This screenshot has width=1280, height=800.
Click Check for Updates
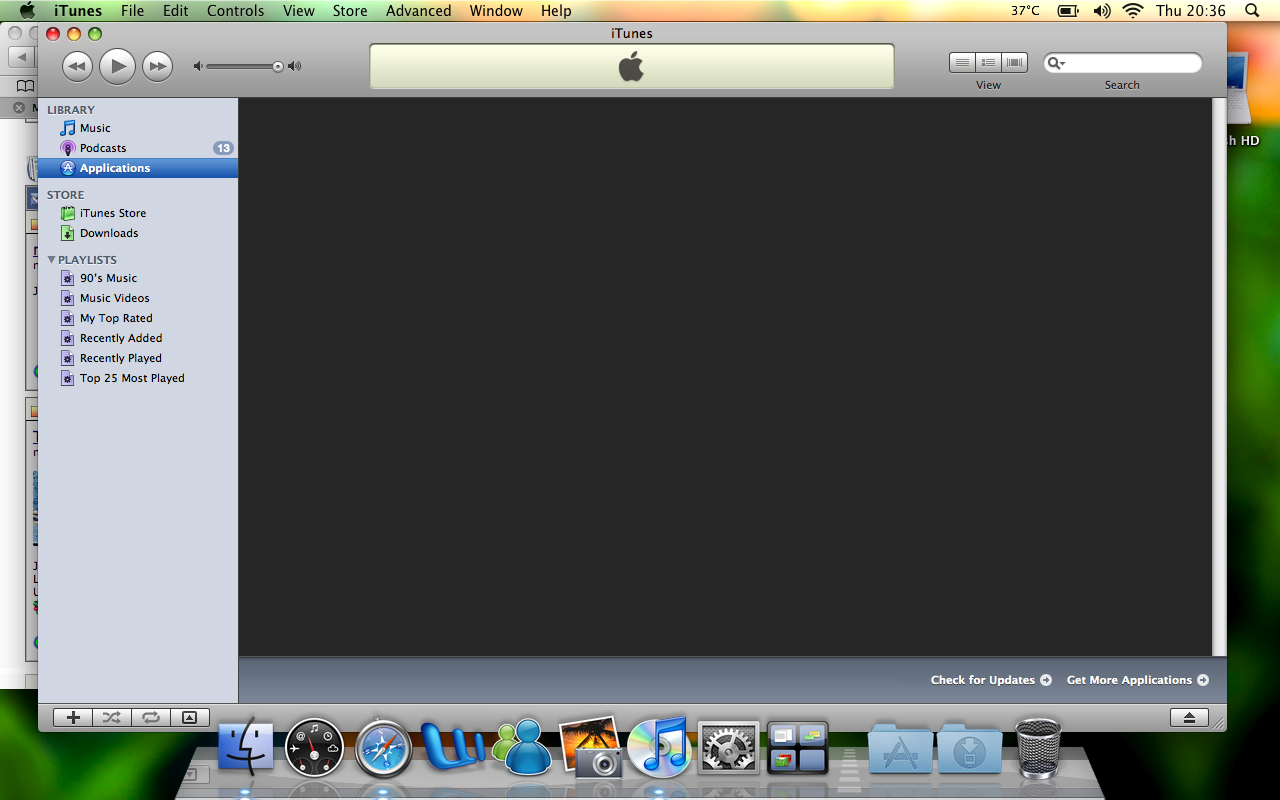[x=991, y=680]
